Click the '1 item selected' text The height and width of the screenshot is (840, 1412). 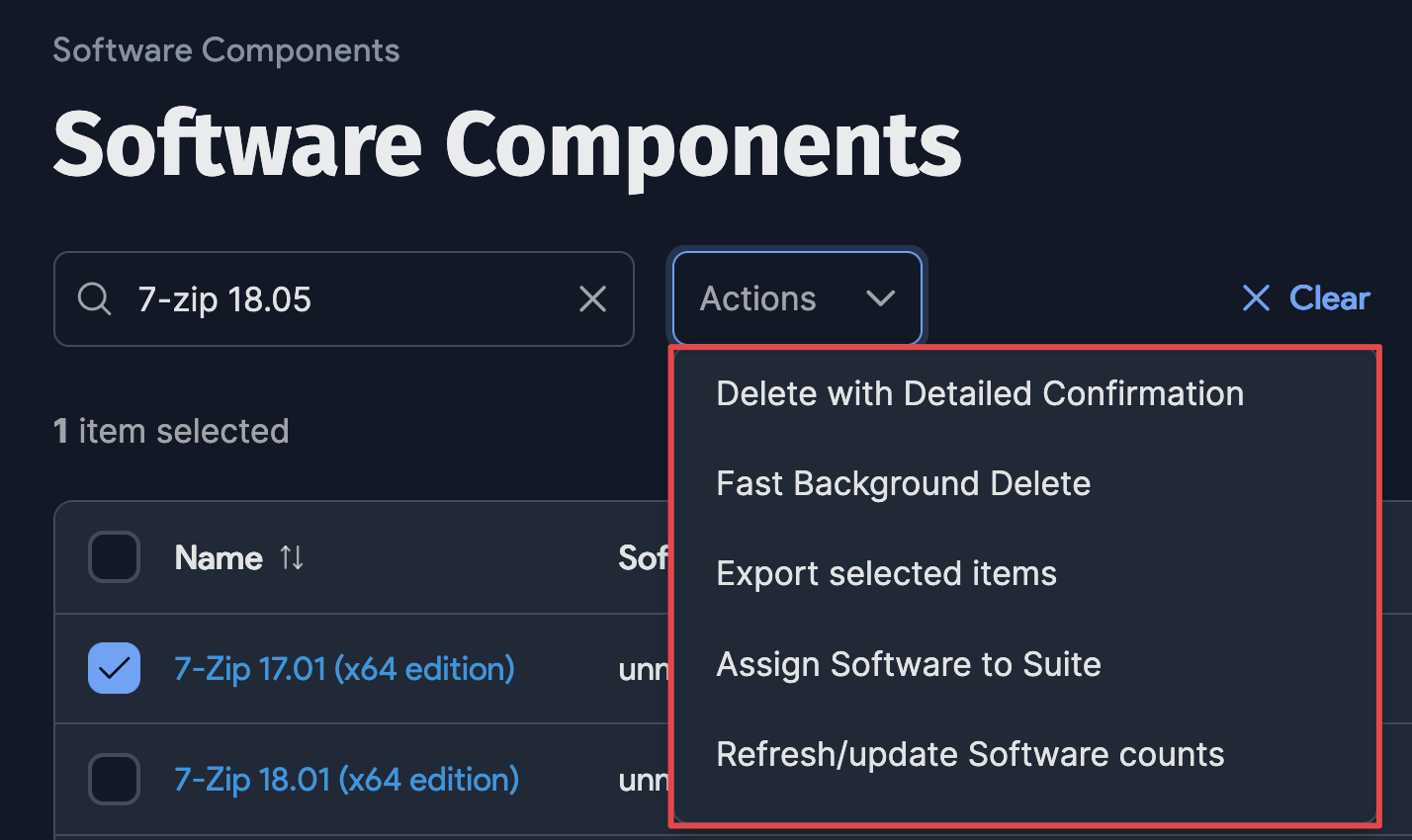(x=171, y=431)
